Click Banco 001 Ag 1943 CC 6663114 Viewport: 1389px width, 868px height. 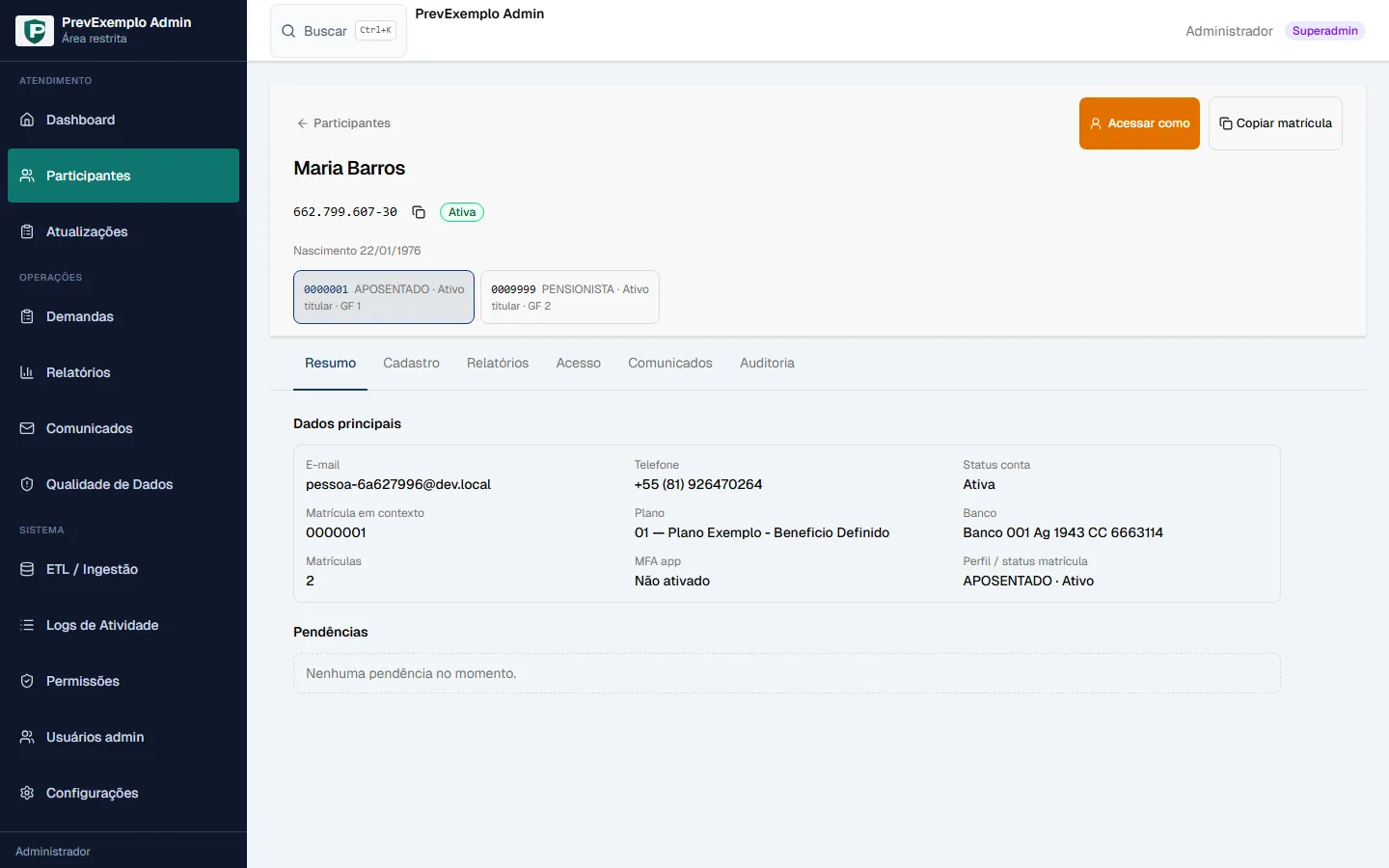(x=1063, y=532)
